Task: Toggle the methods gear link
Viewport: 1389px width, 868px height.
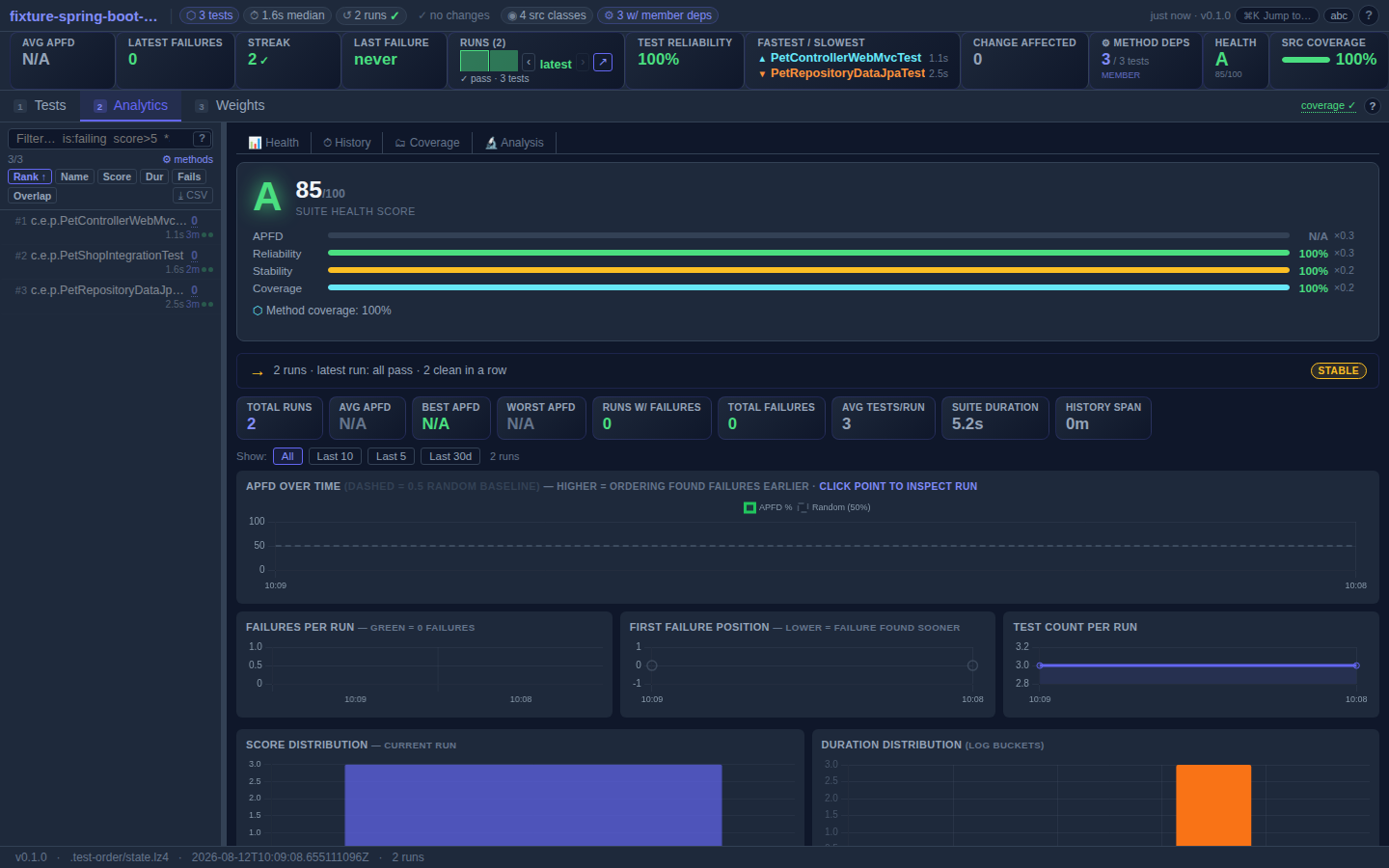Action: [187, 160]
